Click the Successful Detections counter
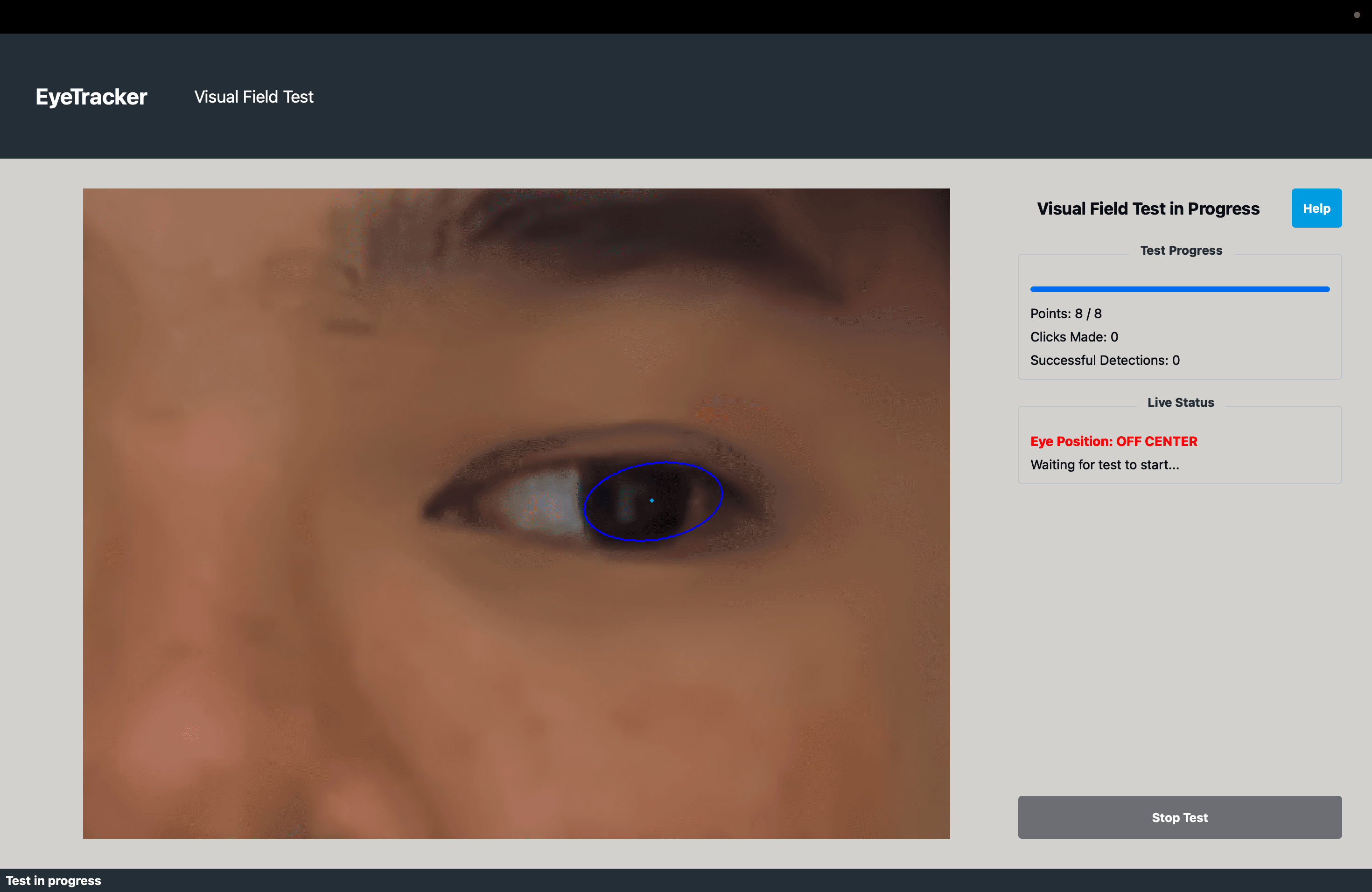This screenshot has height=892, width=1372. pyautogui.click(x=1105, y=360)
